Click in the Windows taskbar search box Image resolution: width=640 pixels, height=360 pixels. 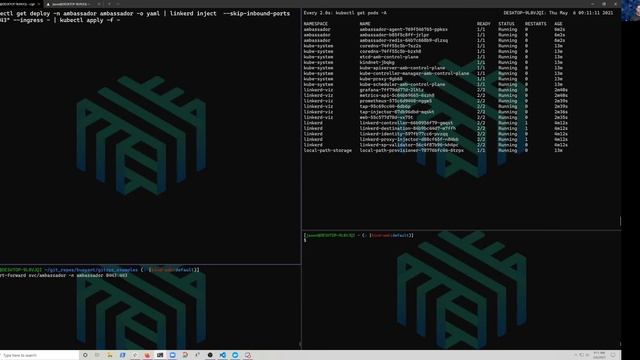39,355
